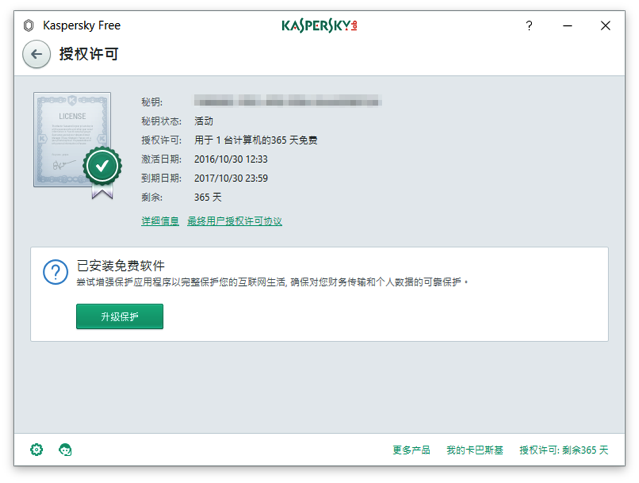Go back with the arrow button
This screenshot has width=639, height=483.
37,54
